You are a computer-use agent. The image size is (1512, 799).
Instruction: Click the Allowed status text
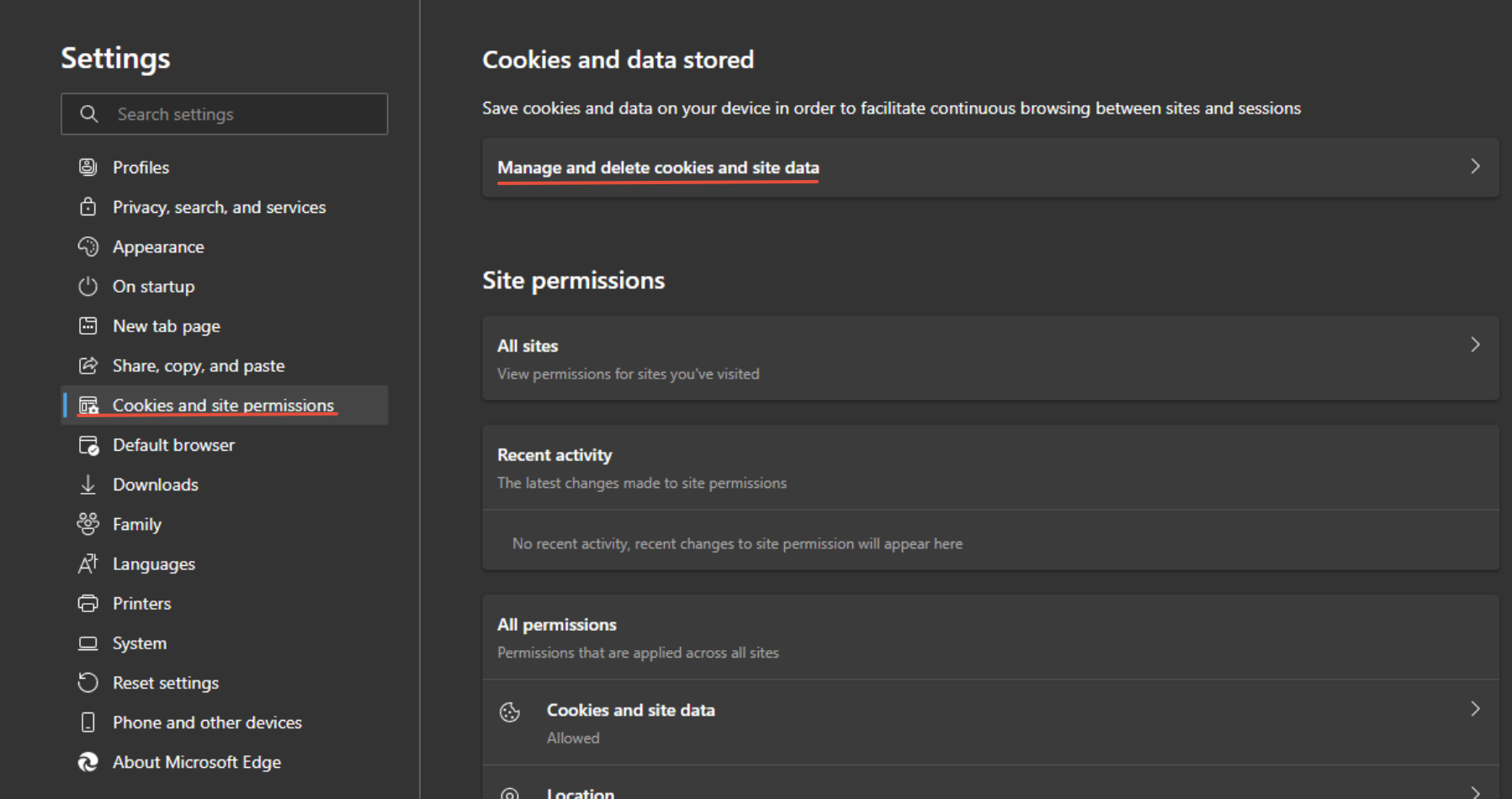[x=573, y=738]
